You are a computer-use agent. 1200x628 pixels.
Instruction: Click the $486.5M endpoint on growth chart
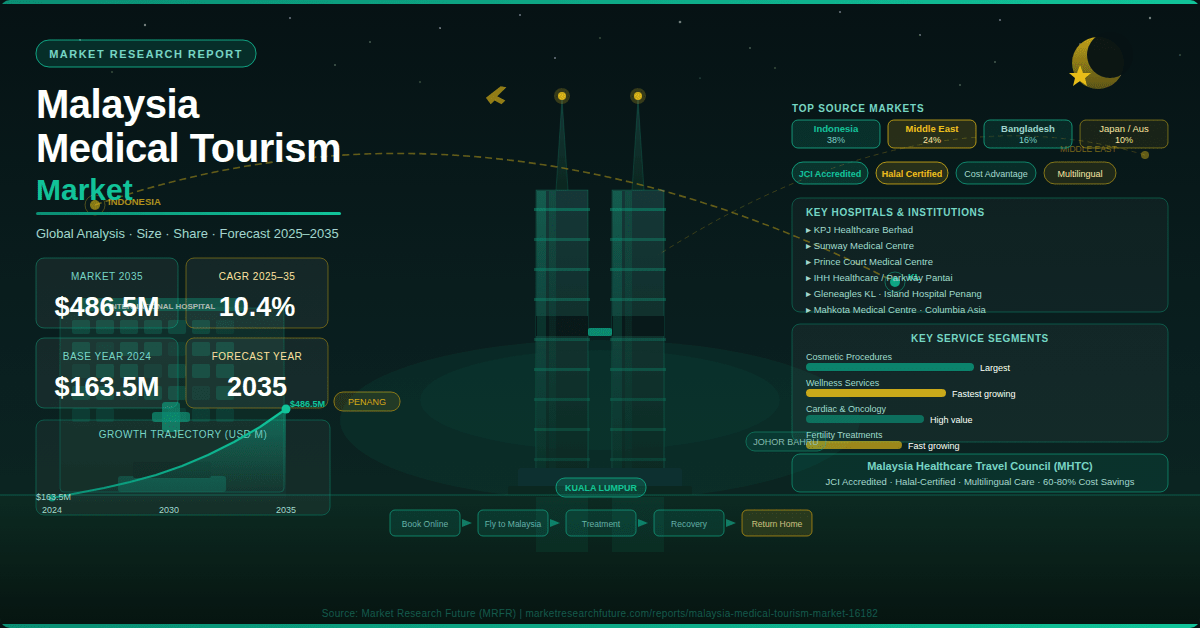pyautogui.click(x=286, y=408)
